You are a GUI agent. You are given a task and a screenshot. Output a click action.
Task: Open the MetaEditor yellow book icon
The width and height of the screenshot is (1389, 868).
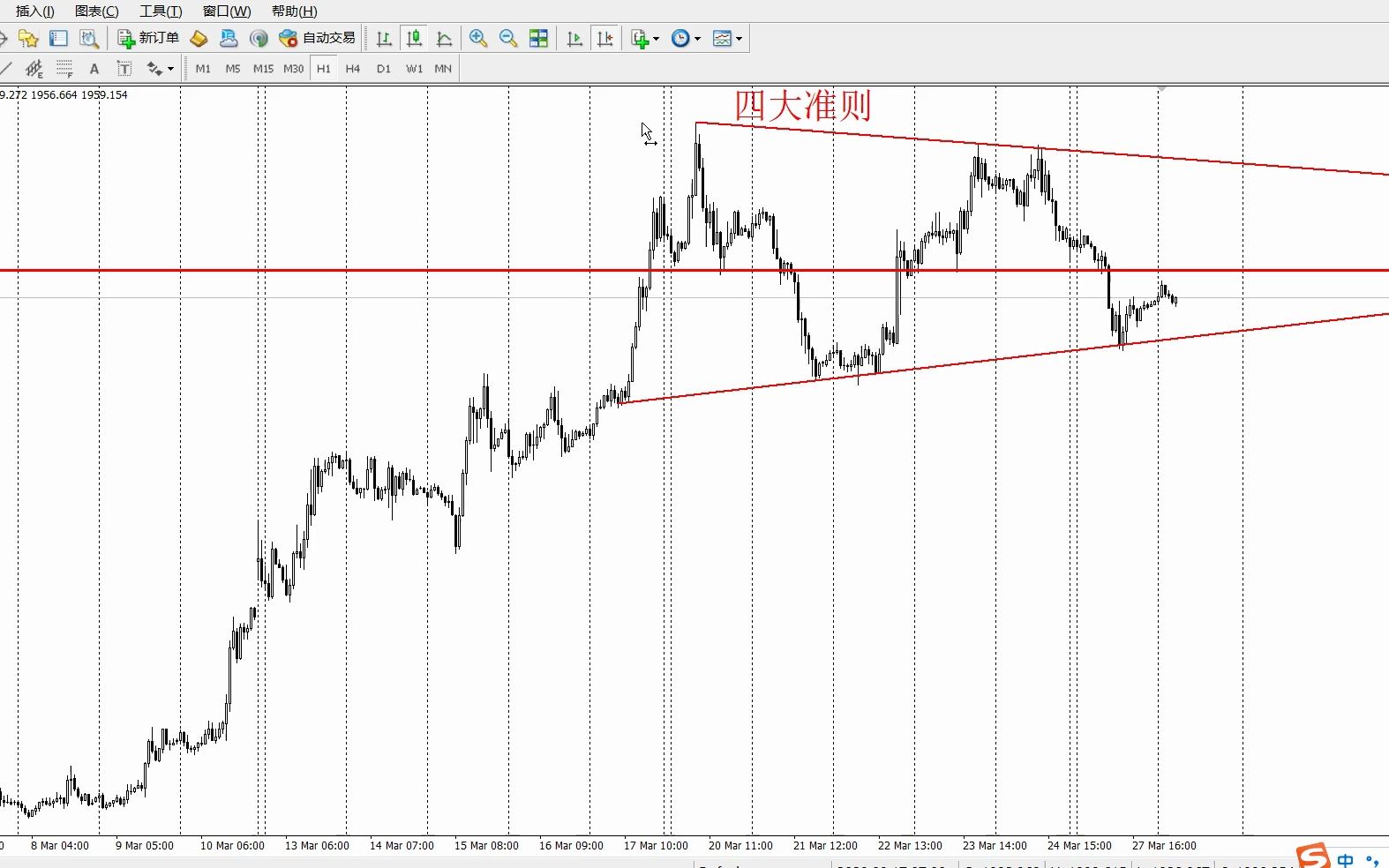(199, 39)
